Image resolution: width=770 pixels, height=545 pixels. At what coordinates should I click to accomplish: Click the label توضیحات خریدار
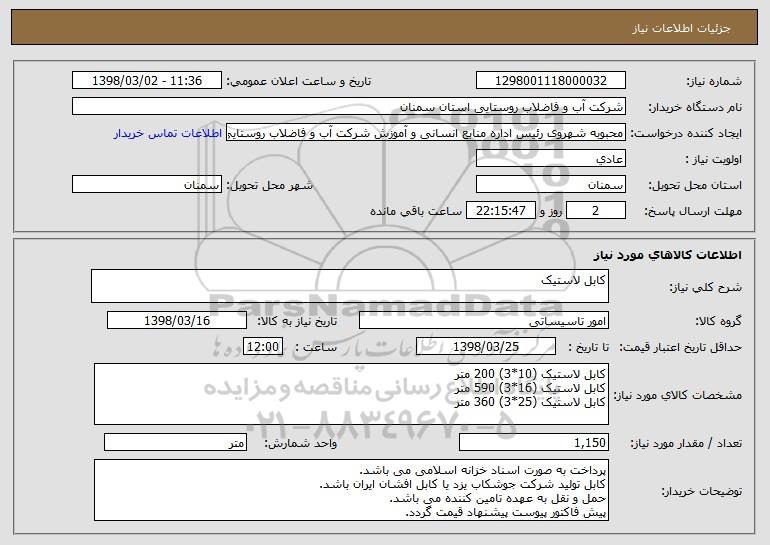[x=702, y=491]
